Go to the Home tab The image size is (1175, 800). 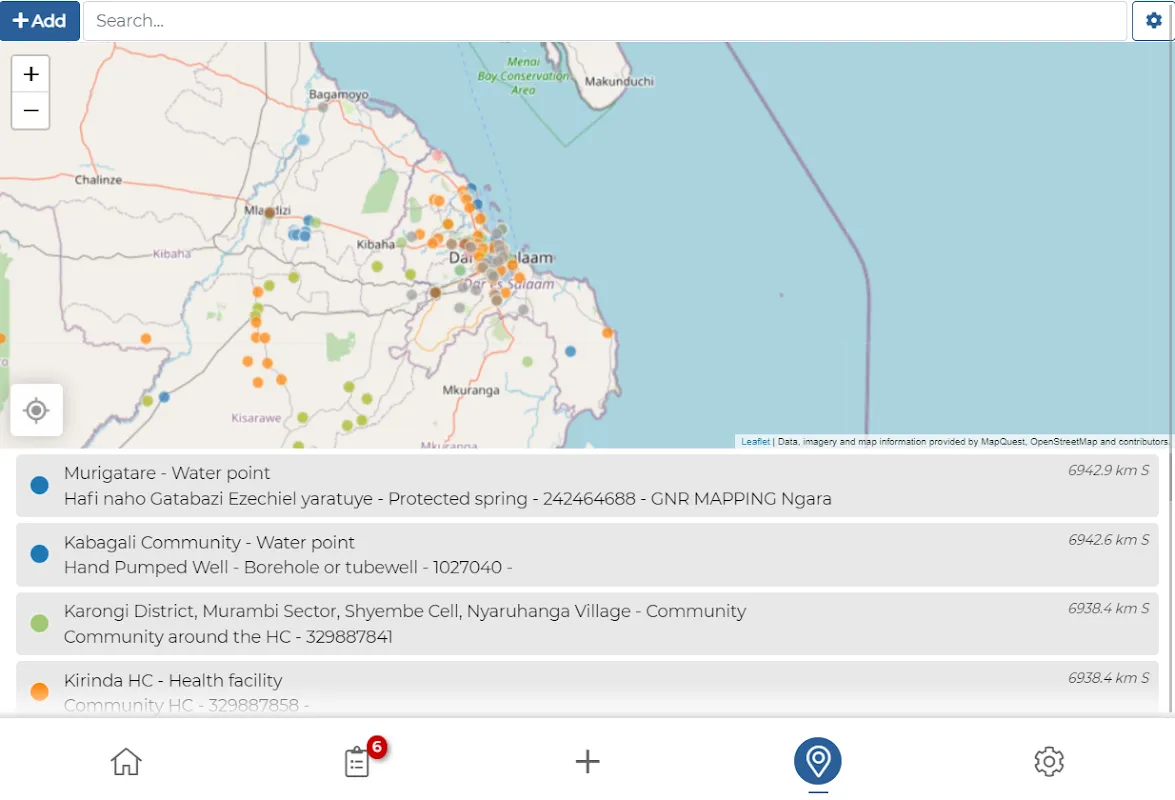126,761
